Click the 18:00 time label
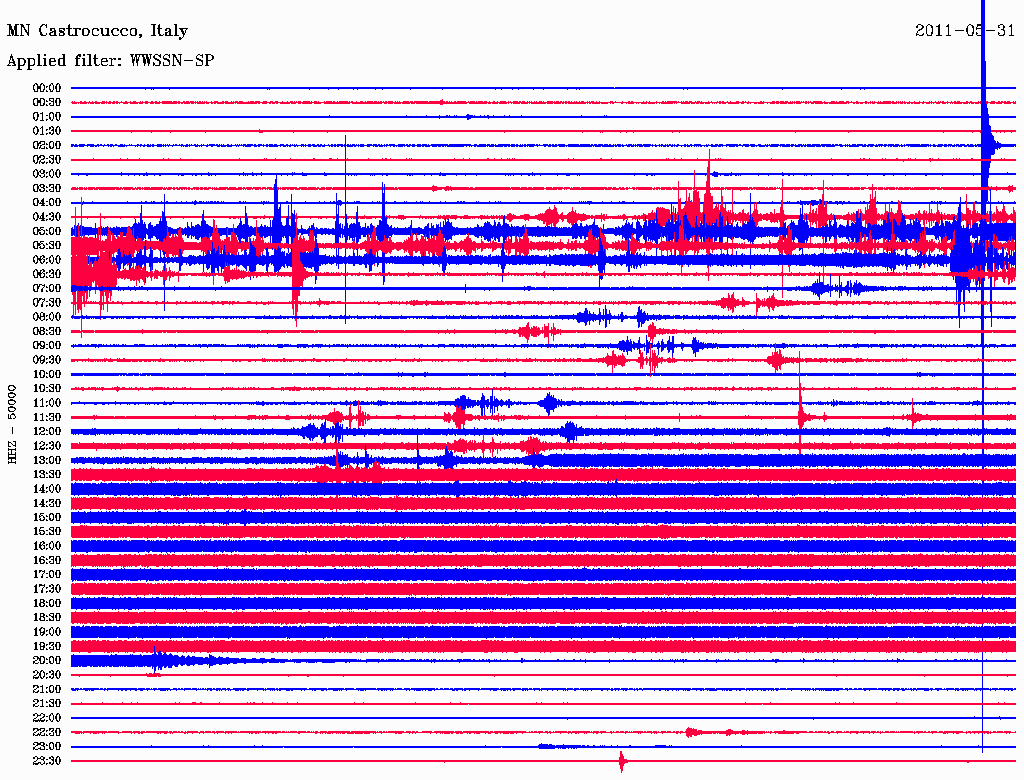The image size is (1024, 780). pos(47,604)
